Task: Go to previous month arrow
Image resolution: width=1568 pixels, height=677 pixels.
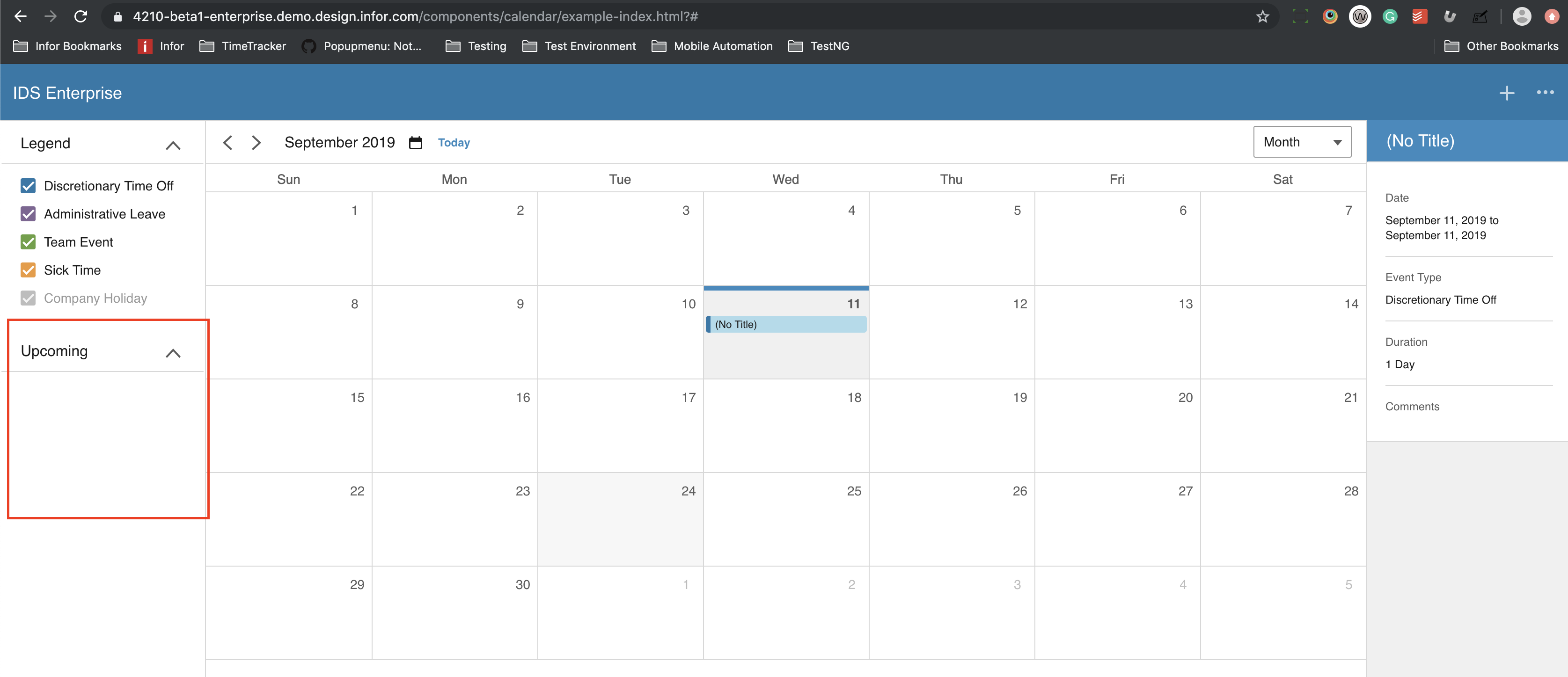Action: coord(227,142)
